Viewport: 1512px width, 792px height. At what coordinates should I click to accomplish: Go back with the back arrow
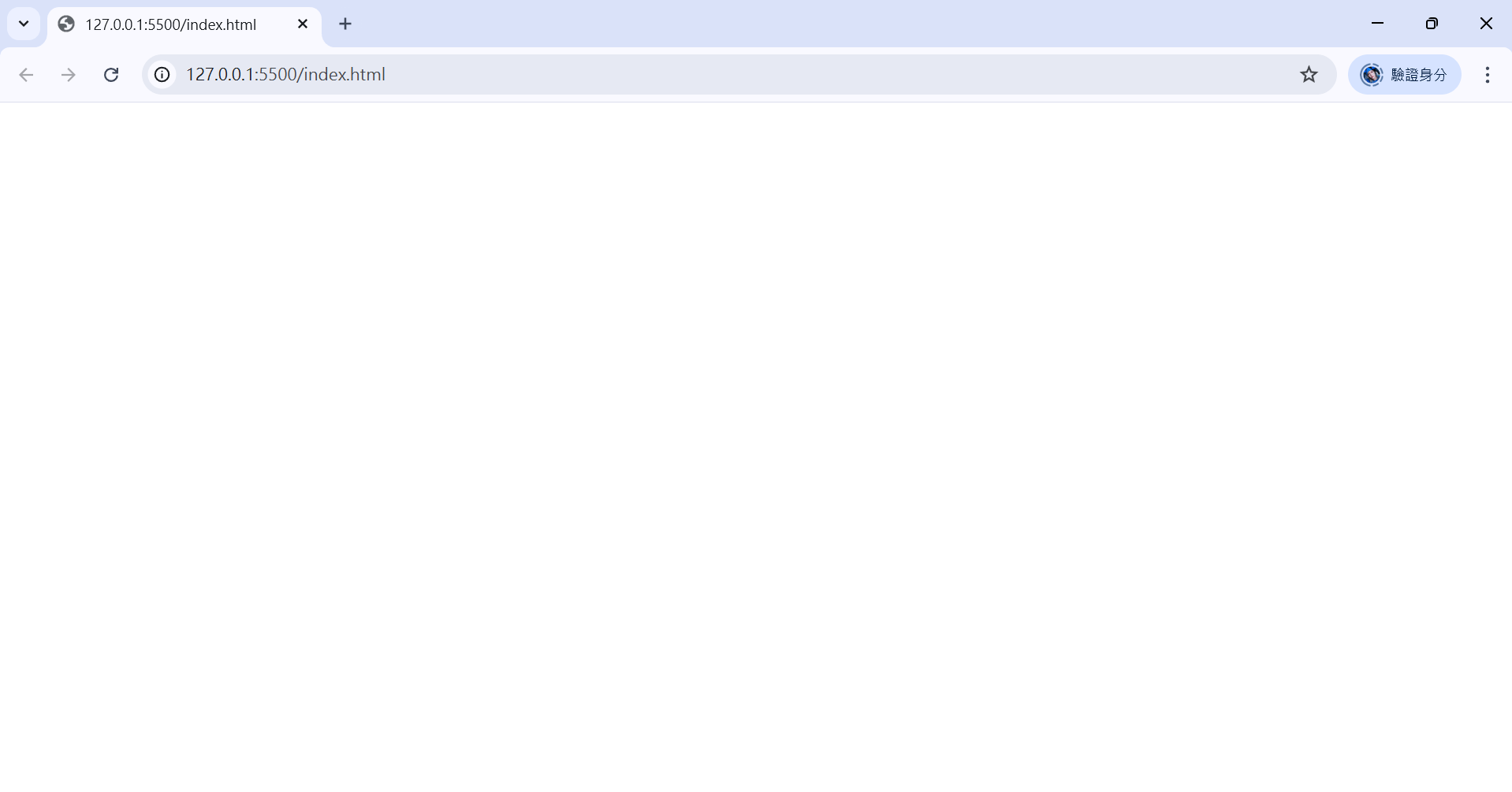click(x=26, y=75)
